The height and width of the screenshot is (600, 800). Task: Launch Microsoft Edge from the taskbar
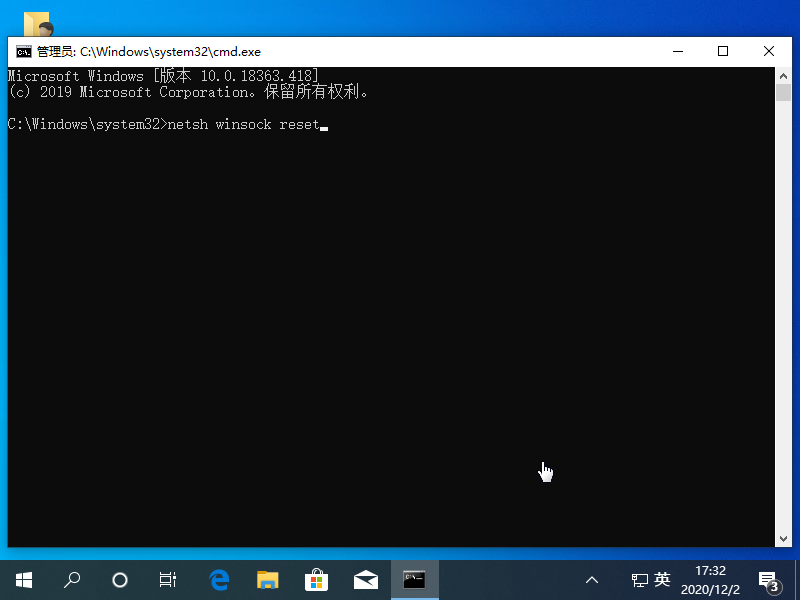point(219,580)
